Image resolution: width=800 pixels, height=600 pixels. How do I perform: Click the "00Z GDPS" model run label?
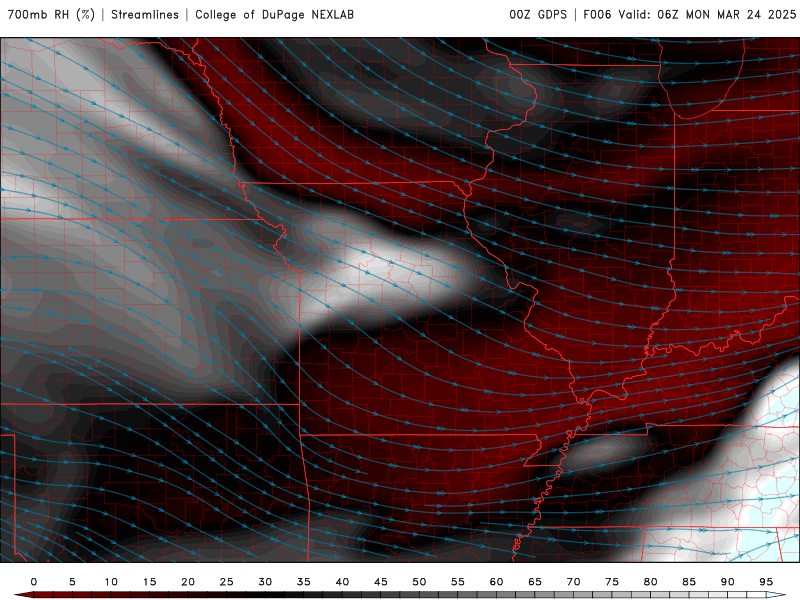coord(538,14)
